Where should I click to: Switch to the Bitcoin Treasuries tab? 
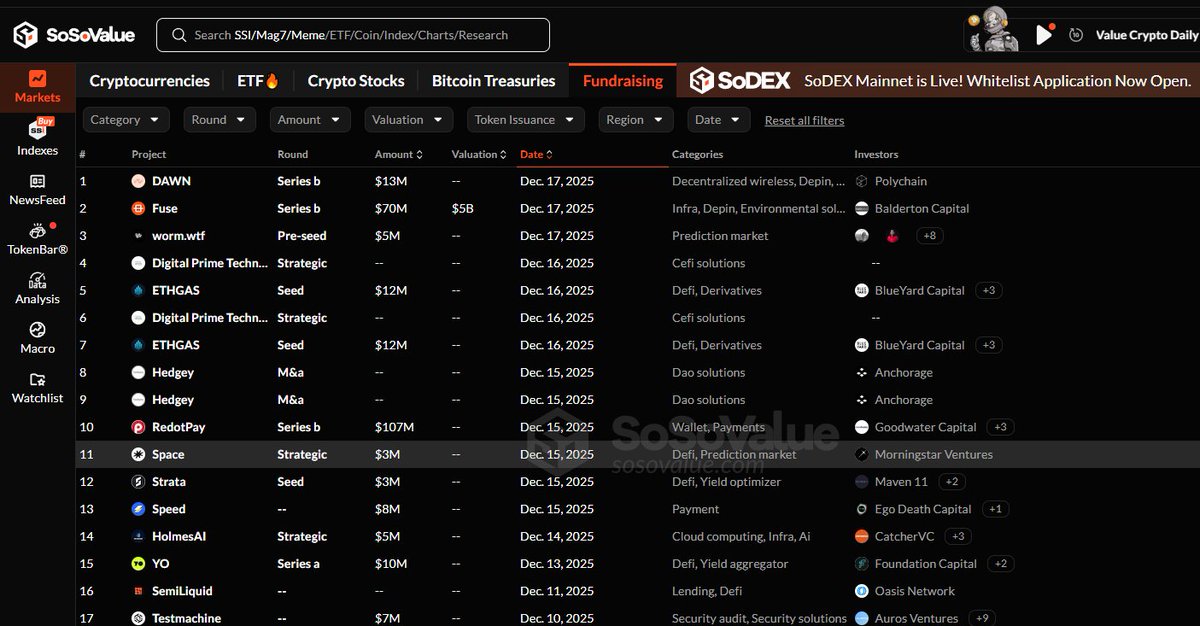coord(493,81)
